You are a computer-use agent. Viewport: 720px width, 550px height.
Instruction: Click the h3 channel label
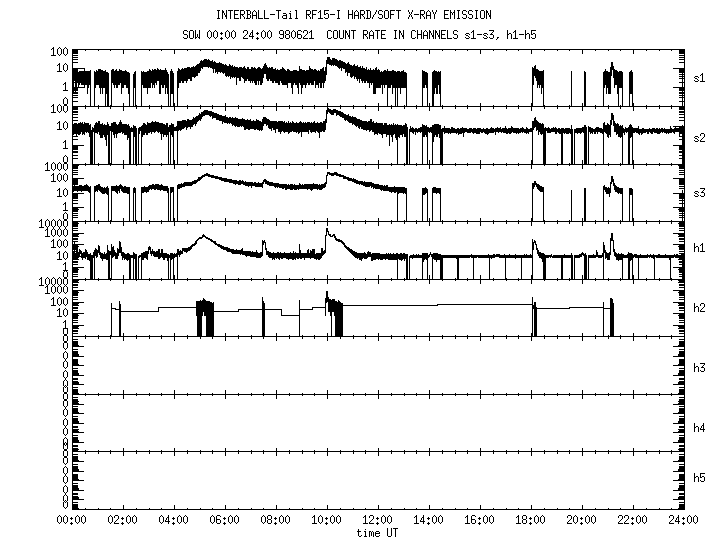click(699, 368)
